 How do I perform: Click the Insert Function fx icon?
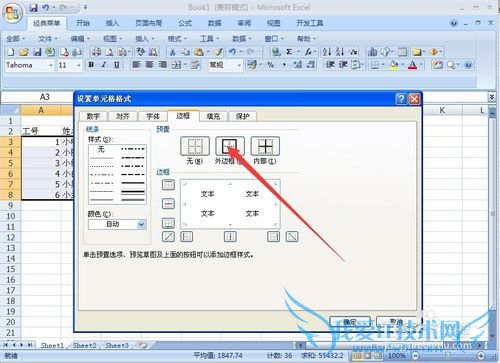coord(309,52)
